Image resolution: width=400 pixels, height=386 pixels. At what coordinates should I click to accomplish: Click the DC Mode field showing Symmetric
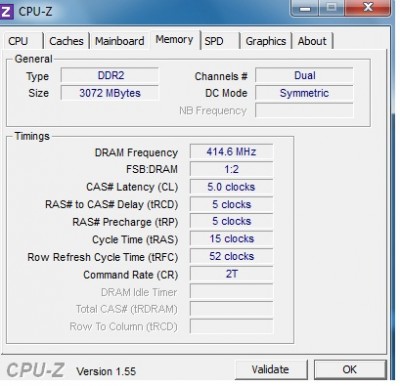304,93
